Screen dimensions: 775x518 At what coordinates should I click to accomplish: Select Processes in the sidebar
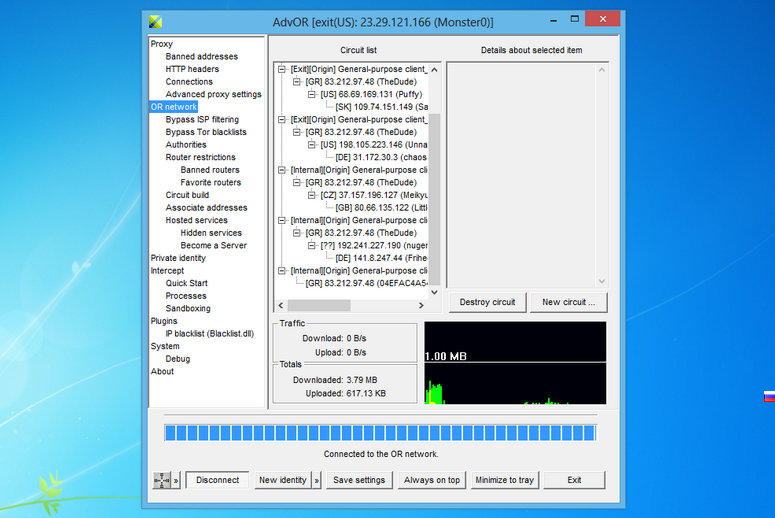tap(186, 296)
